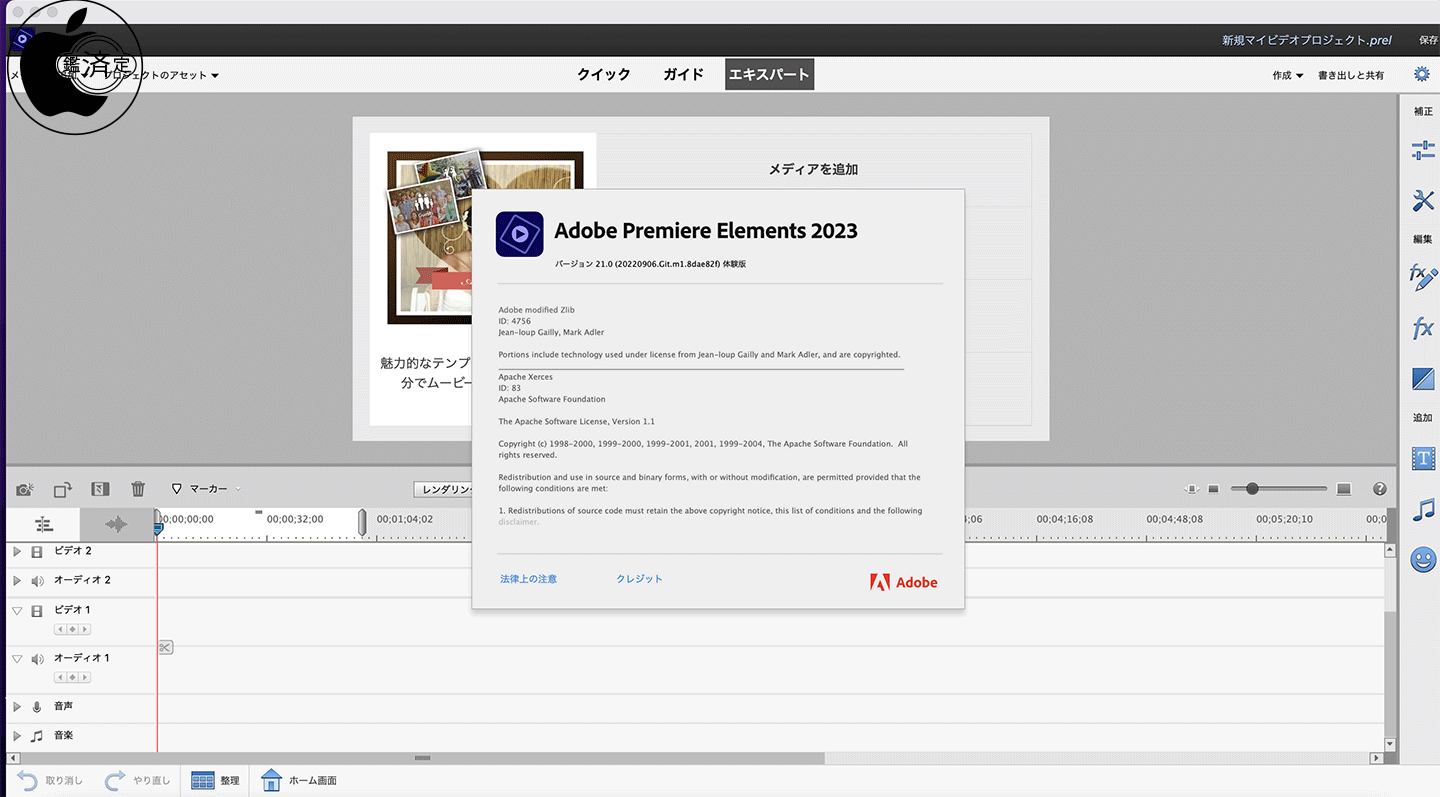The width and height of the screenshot is (1440, 797).
Task: Open Applied Effects fx pencil icon
Action: [1422, 278]
